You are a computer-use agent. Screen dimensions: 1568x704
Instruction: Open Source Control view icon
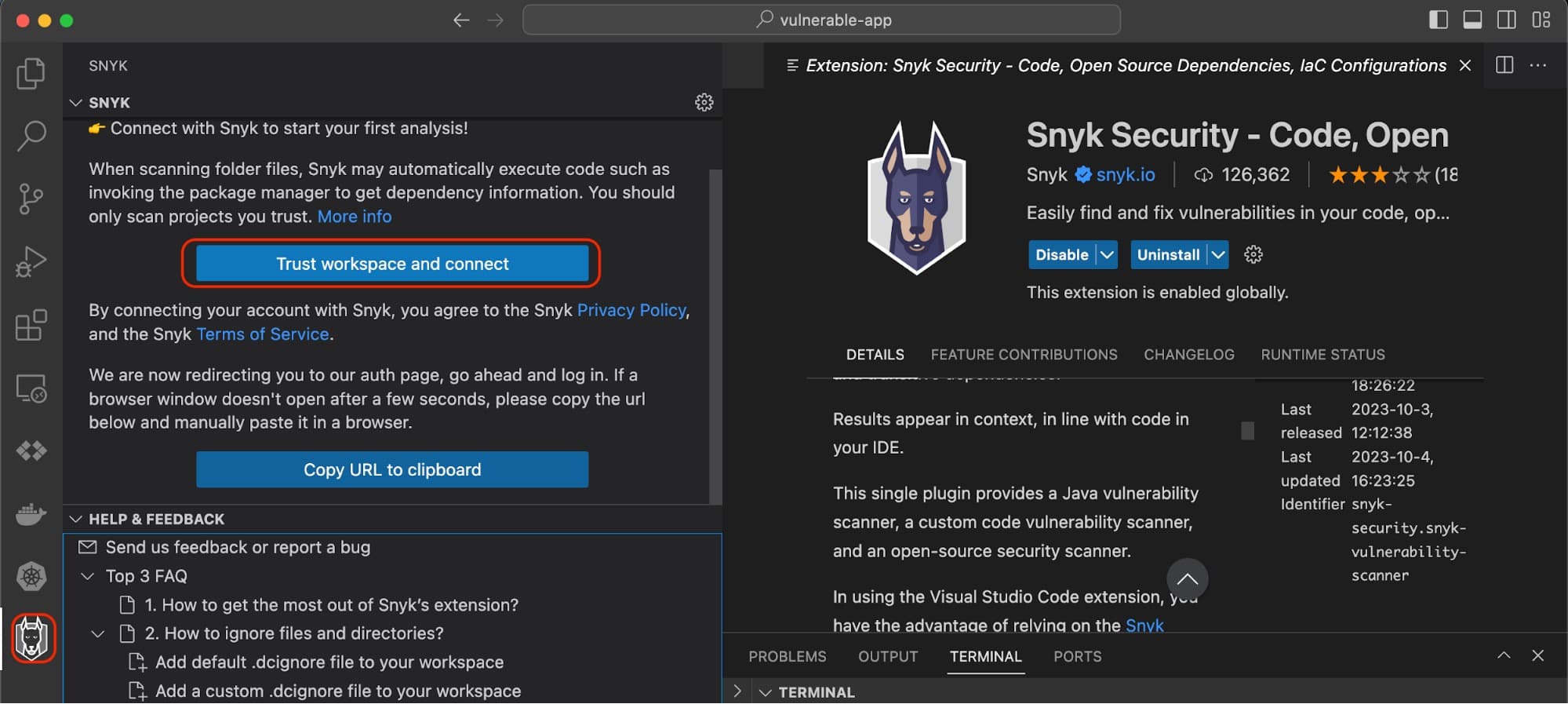pos(31,199)
